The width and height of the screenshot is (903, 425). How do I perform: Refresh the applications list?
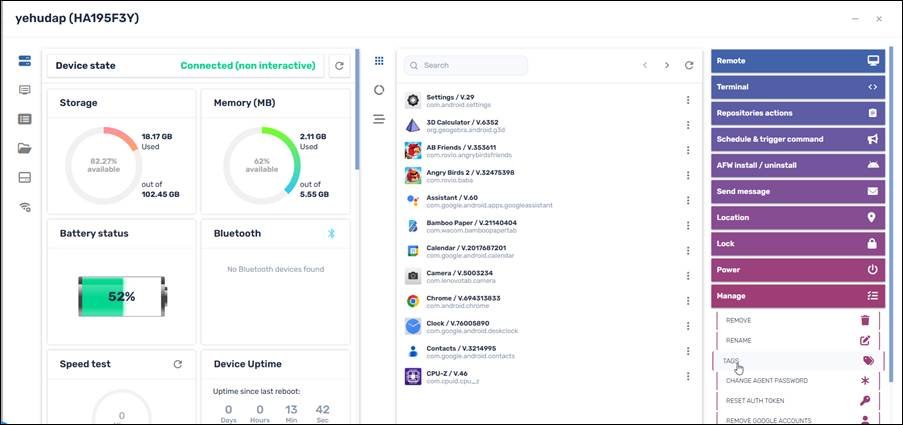pyautogui.click(x=689, y=66)
